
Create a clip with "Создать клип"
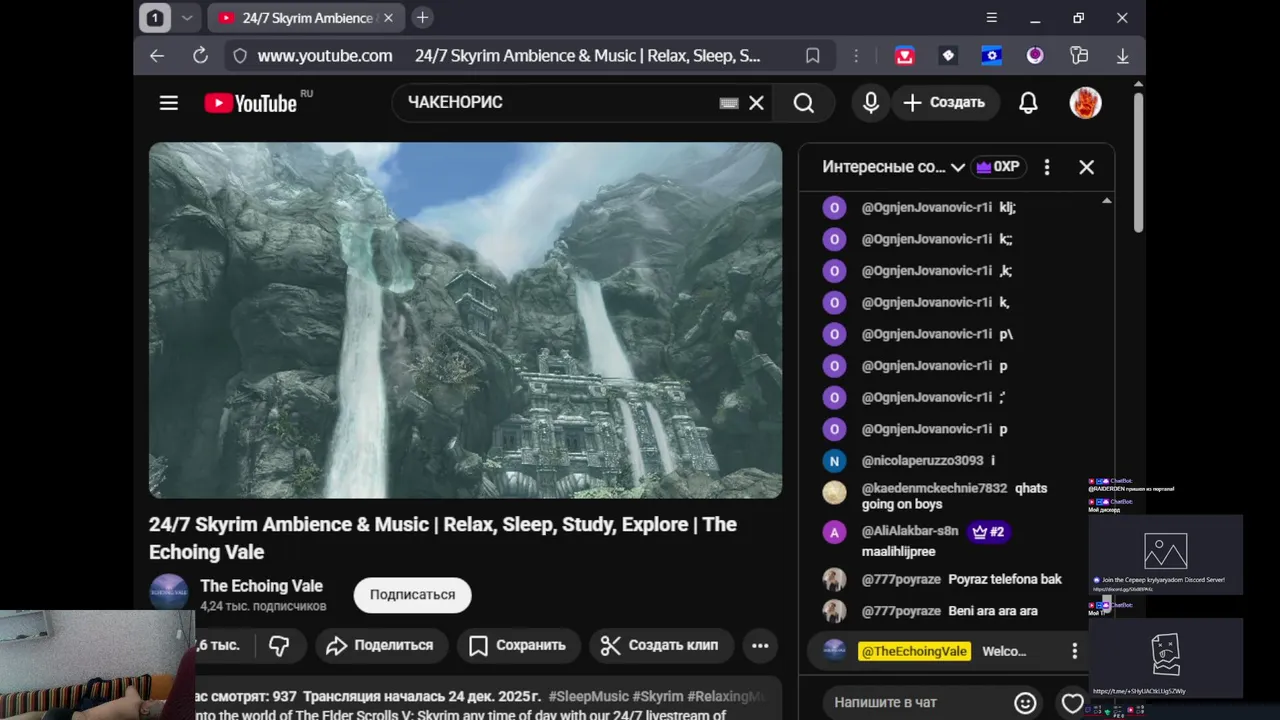(661, 645)
